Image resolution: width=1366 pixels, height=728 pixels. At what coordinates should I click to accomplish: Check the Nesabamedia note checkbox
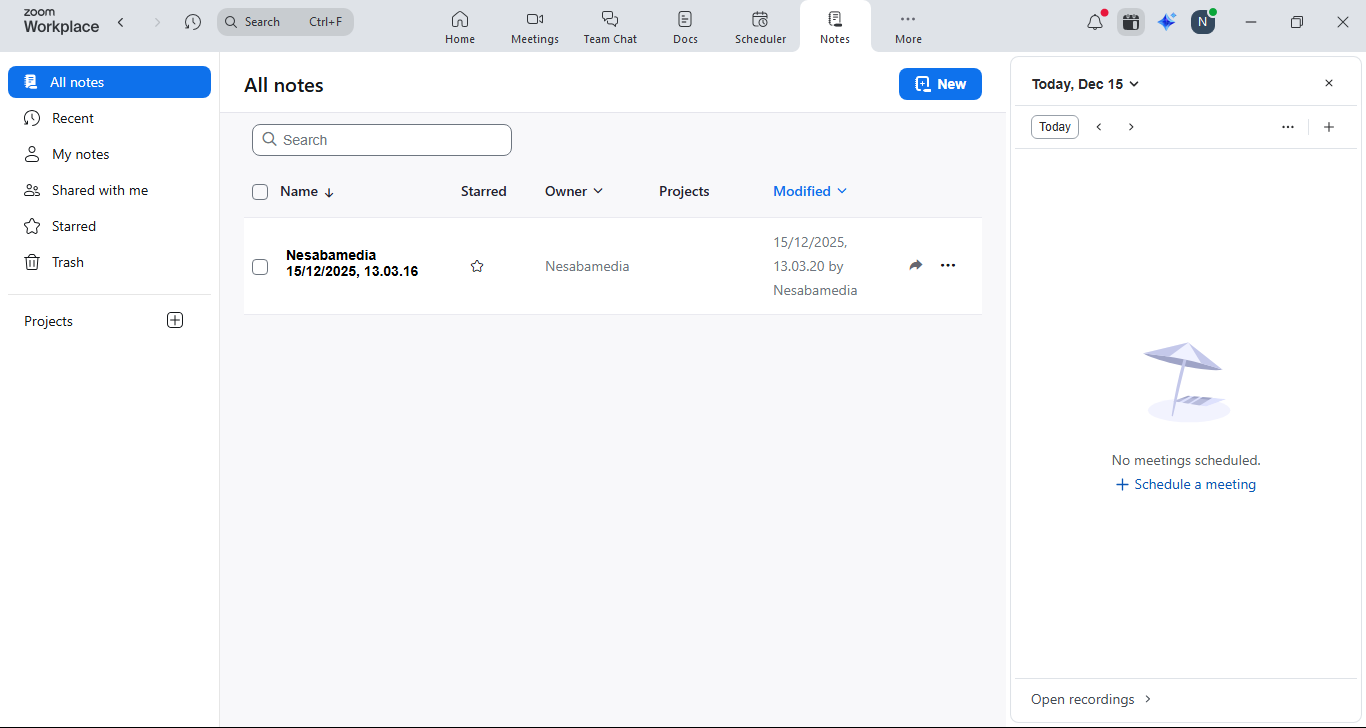coord(260,267)
